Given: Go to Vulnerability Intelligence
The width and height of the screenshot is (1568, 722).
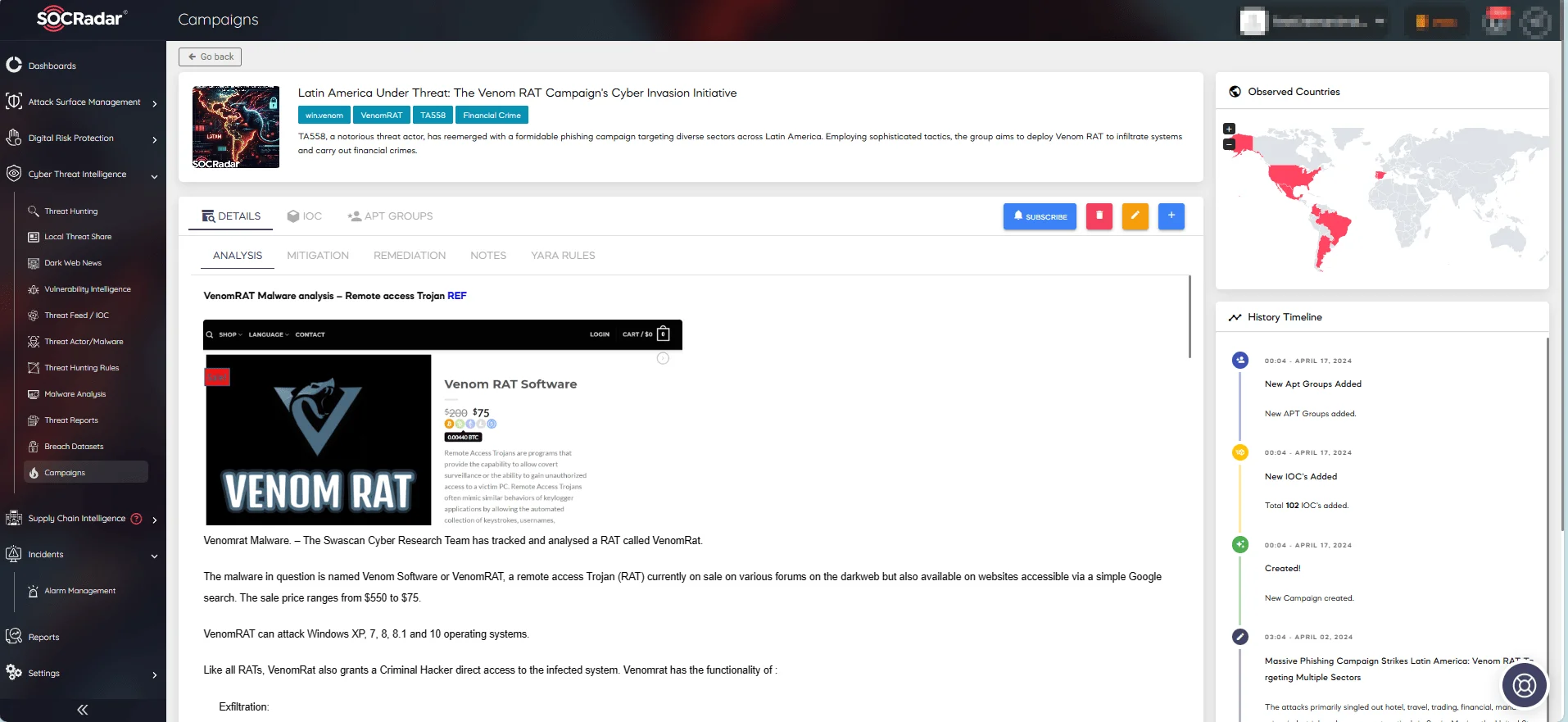Looking at the screenshot, I should 88,289.
